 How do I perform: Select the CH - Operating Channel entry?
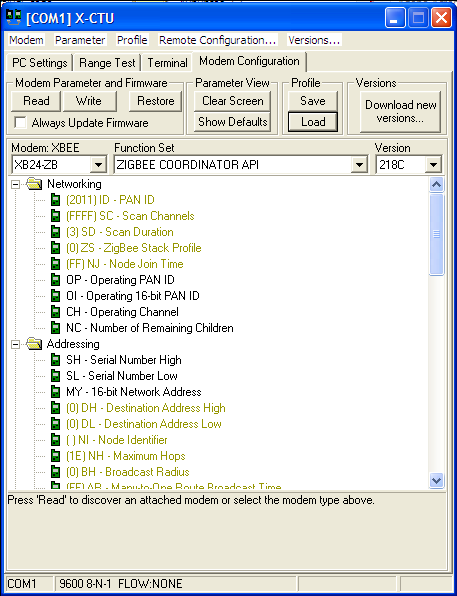pos(122,312)
